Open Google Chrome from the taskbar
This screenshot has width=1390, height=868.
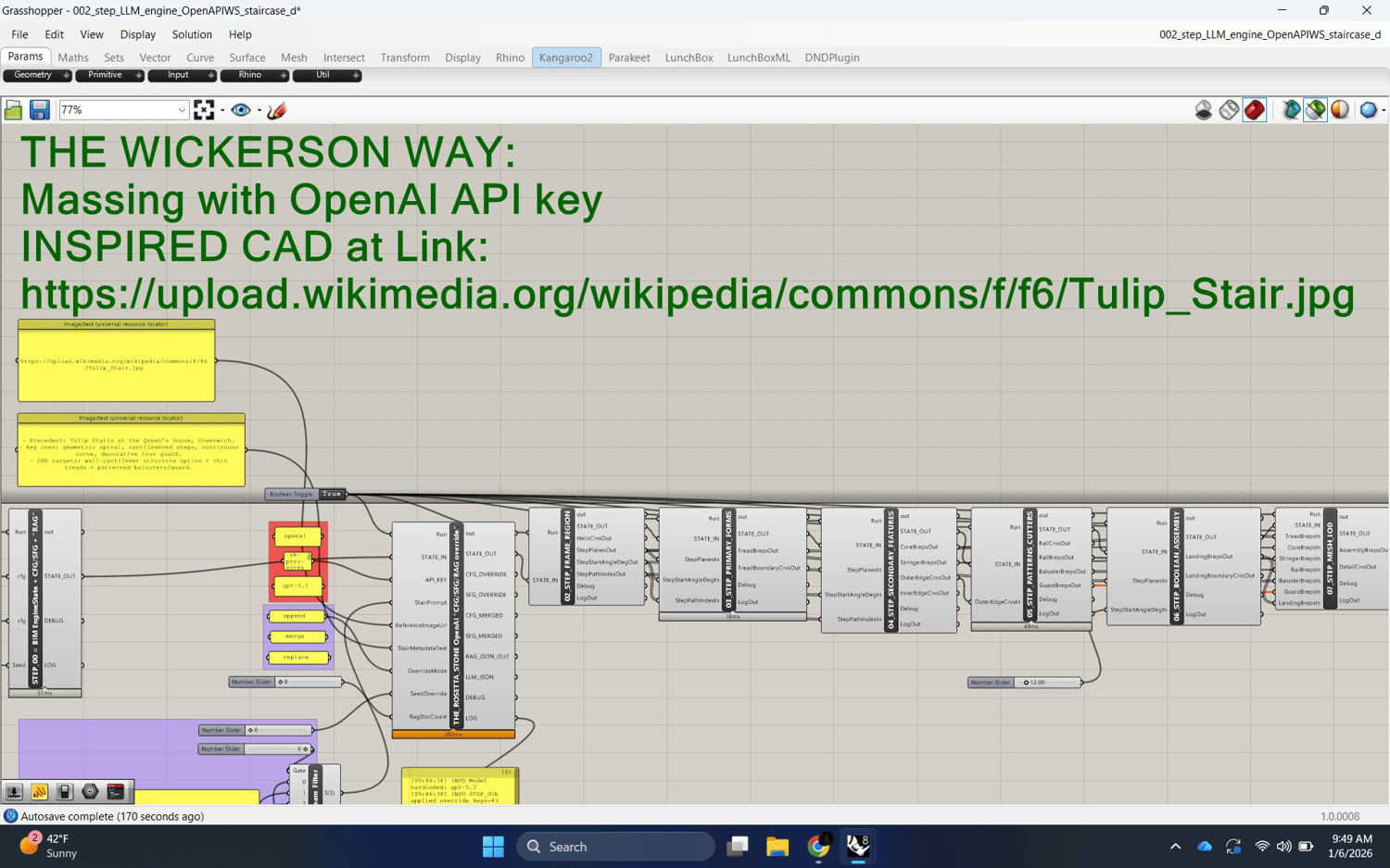818,846
